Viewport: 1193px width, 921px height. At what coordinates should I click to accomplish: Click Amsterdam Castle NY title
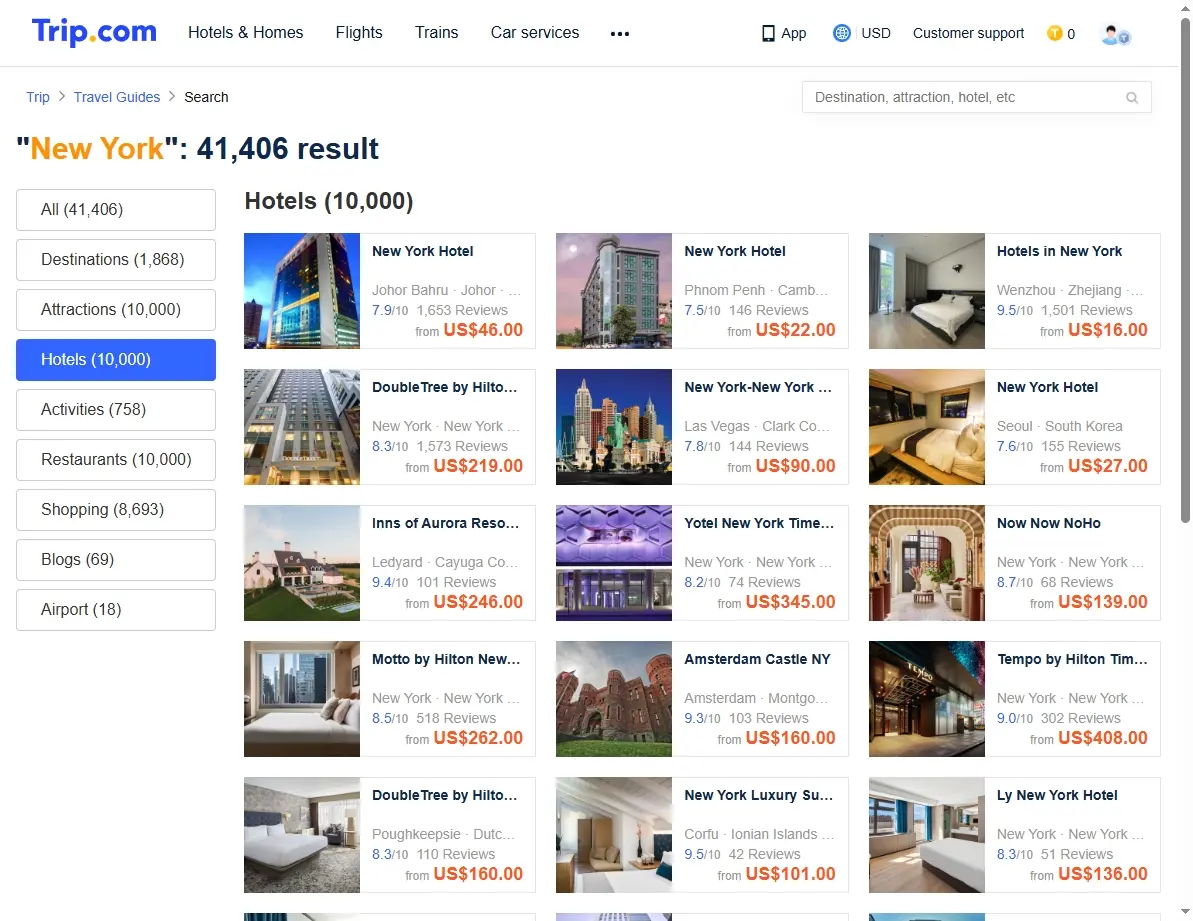pos(757,659)
